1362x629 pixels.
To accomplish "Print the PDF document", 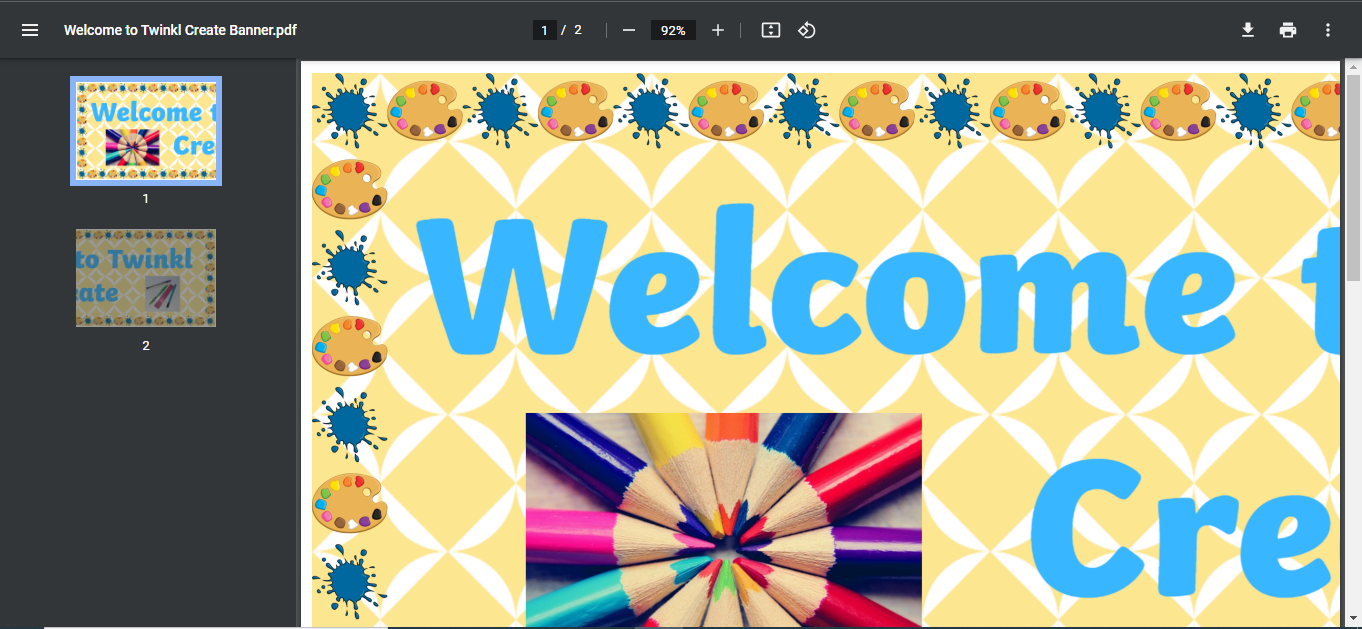I will (1288, 30).
